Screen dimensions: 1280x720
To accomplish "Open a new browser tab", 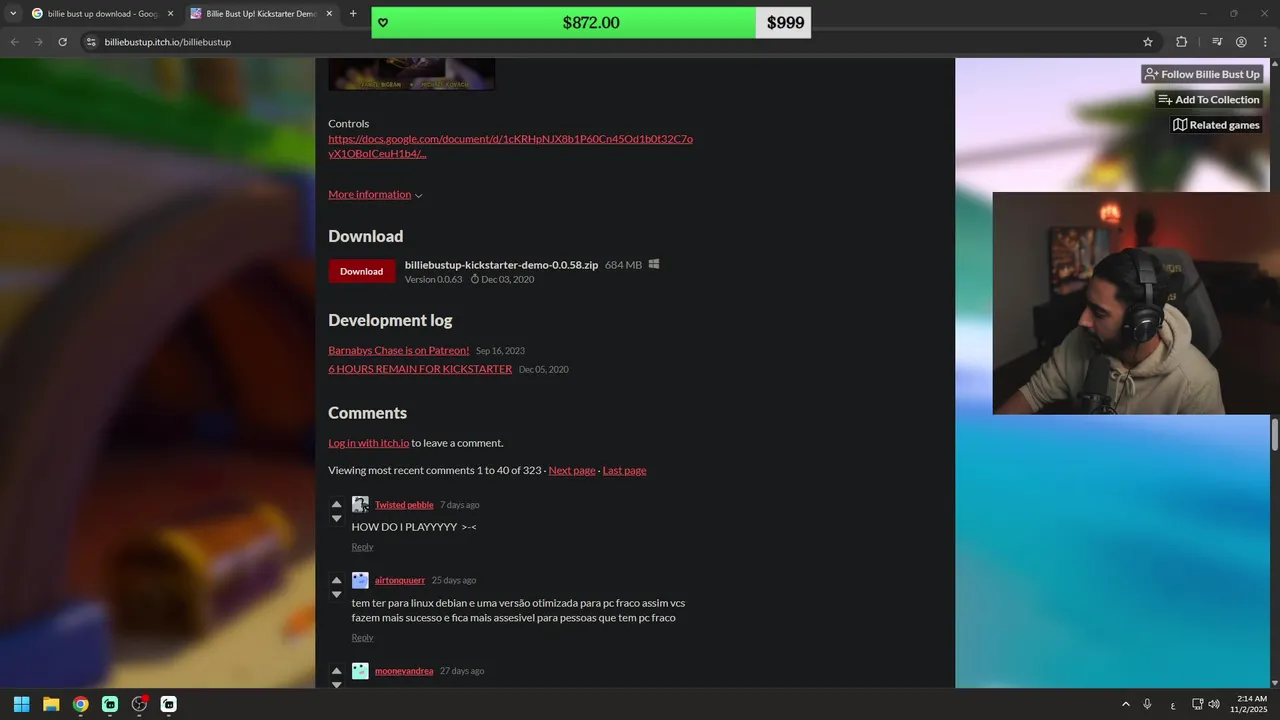I will click(x=353, y=14).
